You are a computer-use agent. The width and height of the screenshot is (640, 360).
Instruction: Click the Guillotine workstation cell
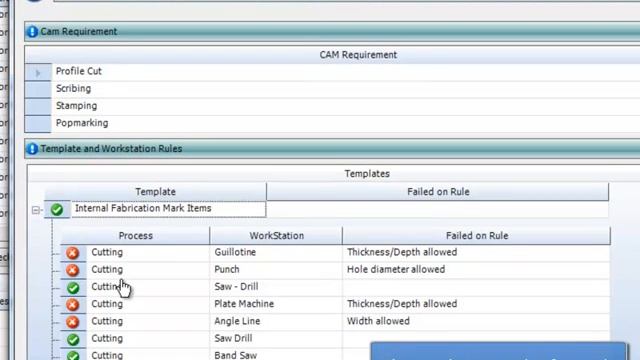(x=276, y=252)
